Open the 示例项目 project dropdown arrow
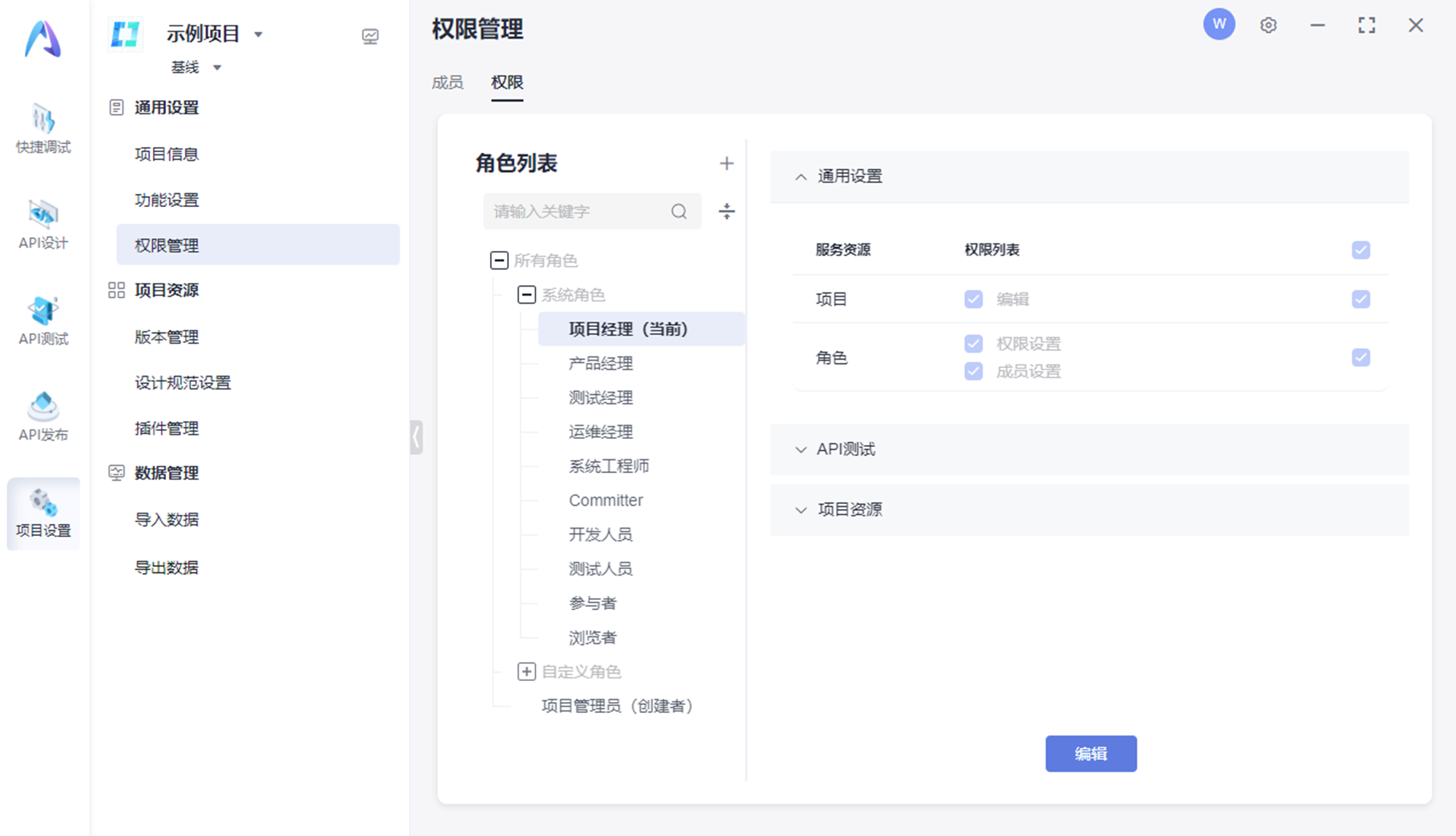 coord(258,34)
